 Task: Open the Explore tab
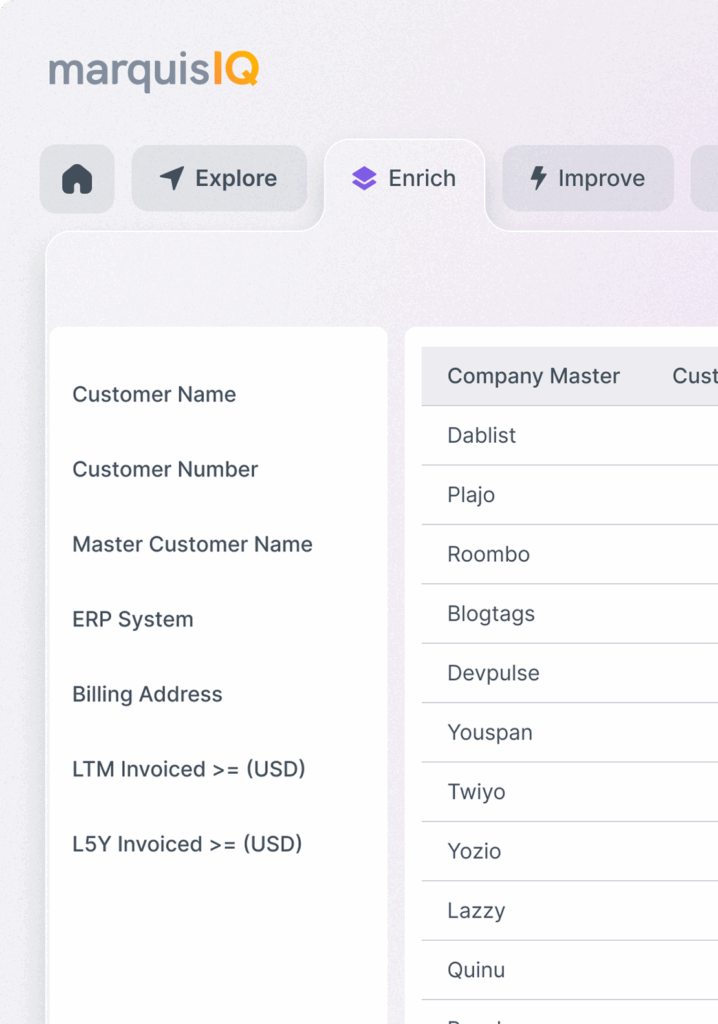tap(219, 179)
